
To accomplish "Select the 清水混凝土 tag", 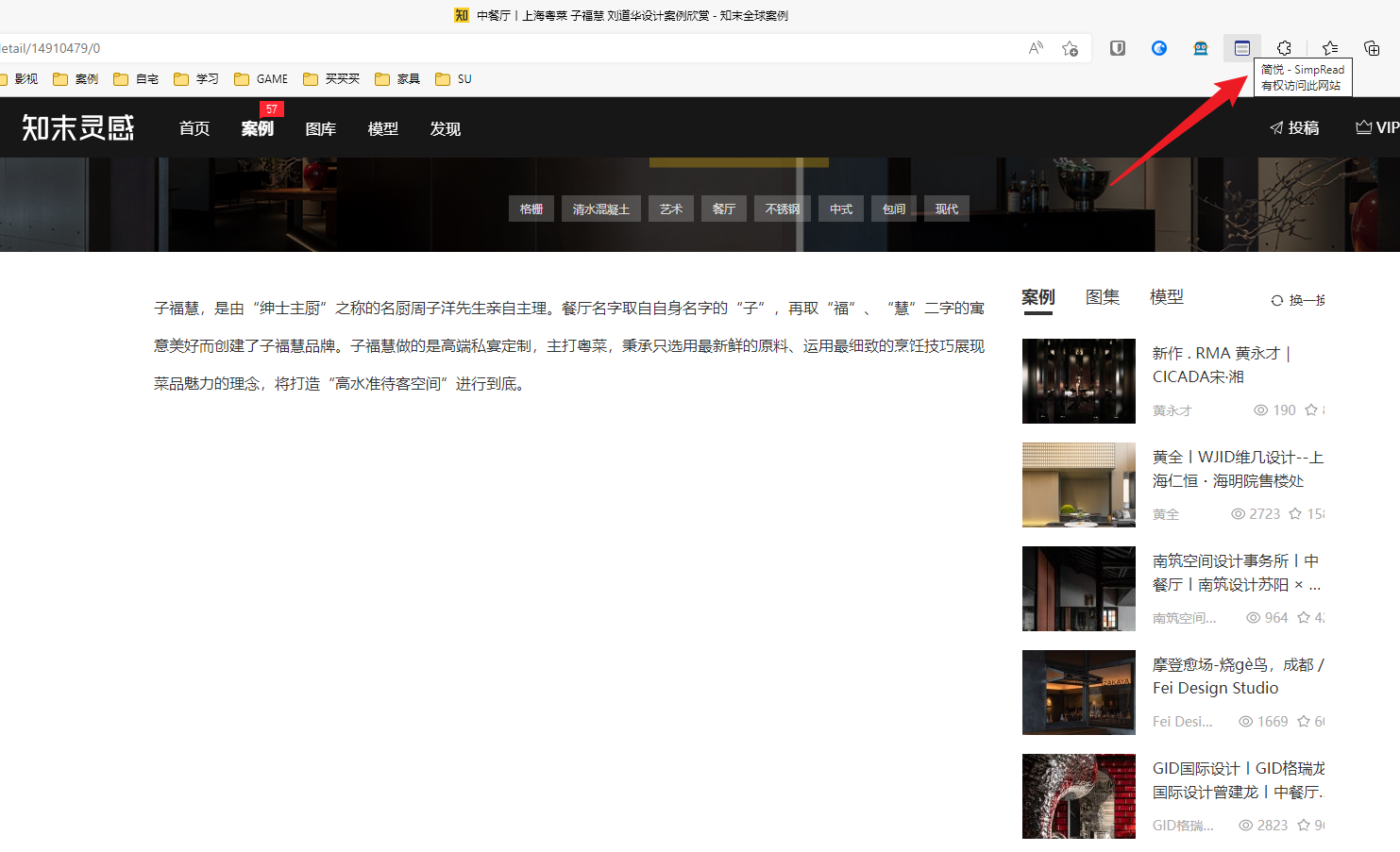I will tap(601, 209).
